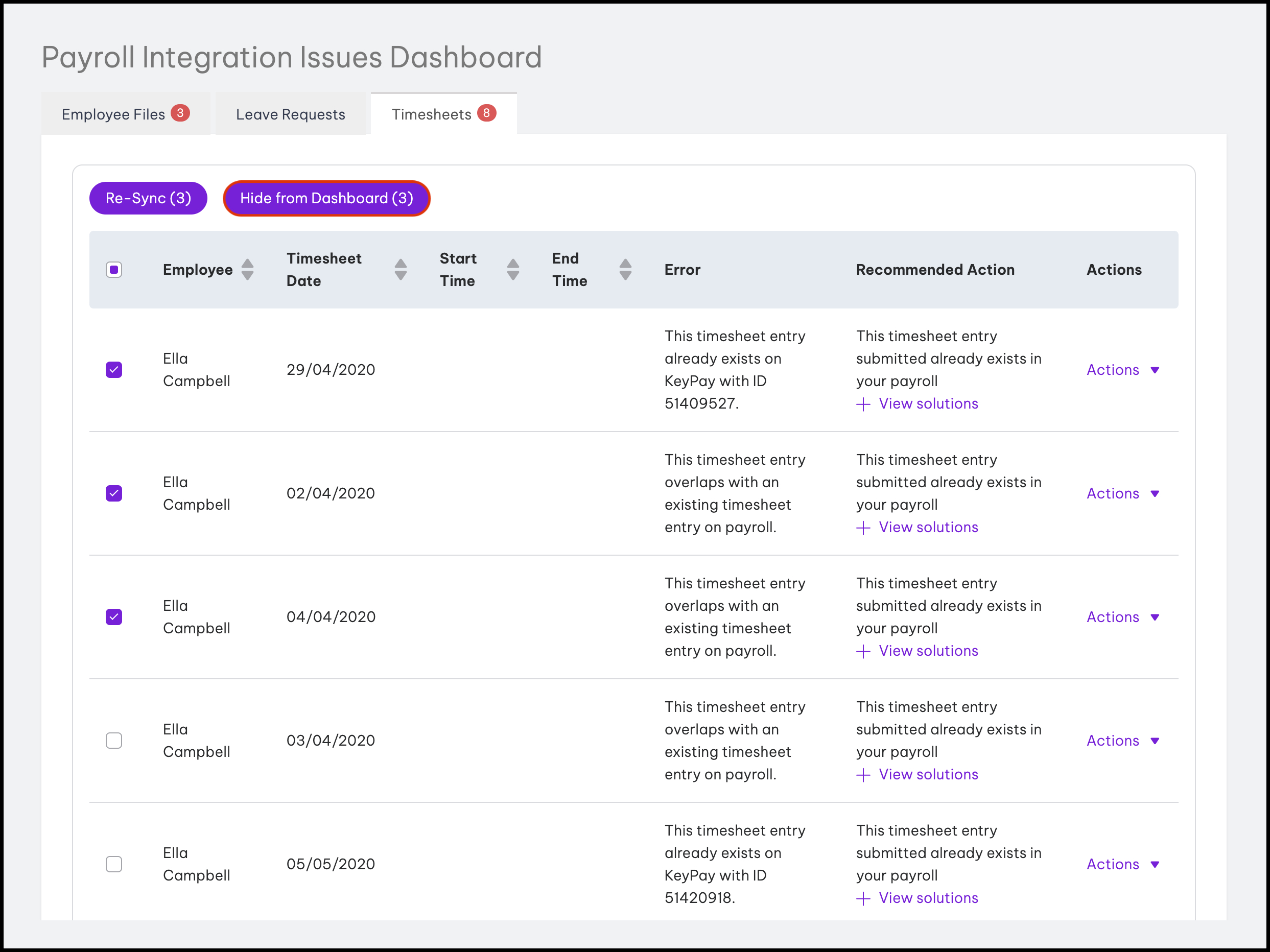This screenshot has width=1270, height=952.
Task: Check the 03/04/2020 timesheet row
Action: tap(114, 740)
